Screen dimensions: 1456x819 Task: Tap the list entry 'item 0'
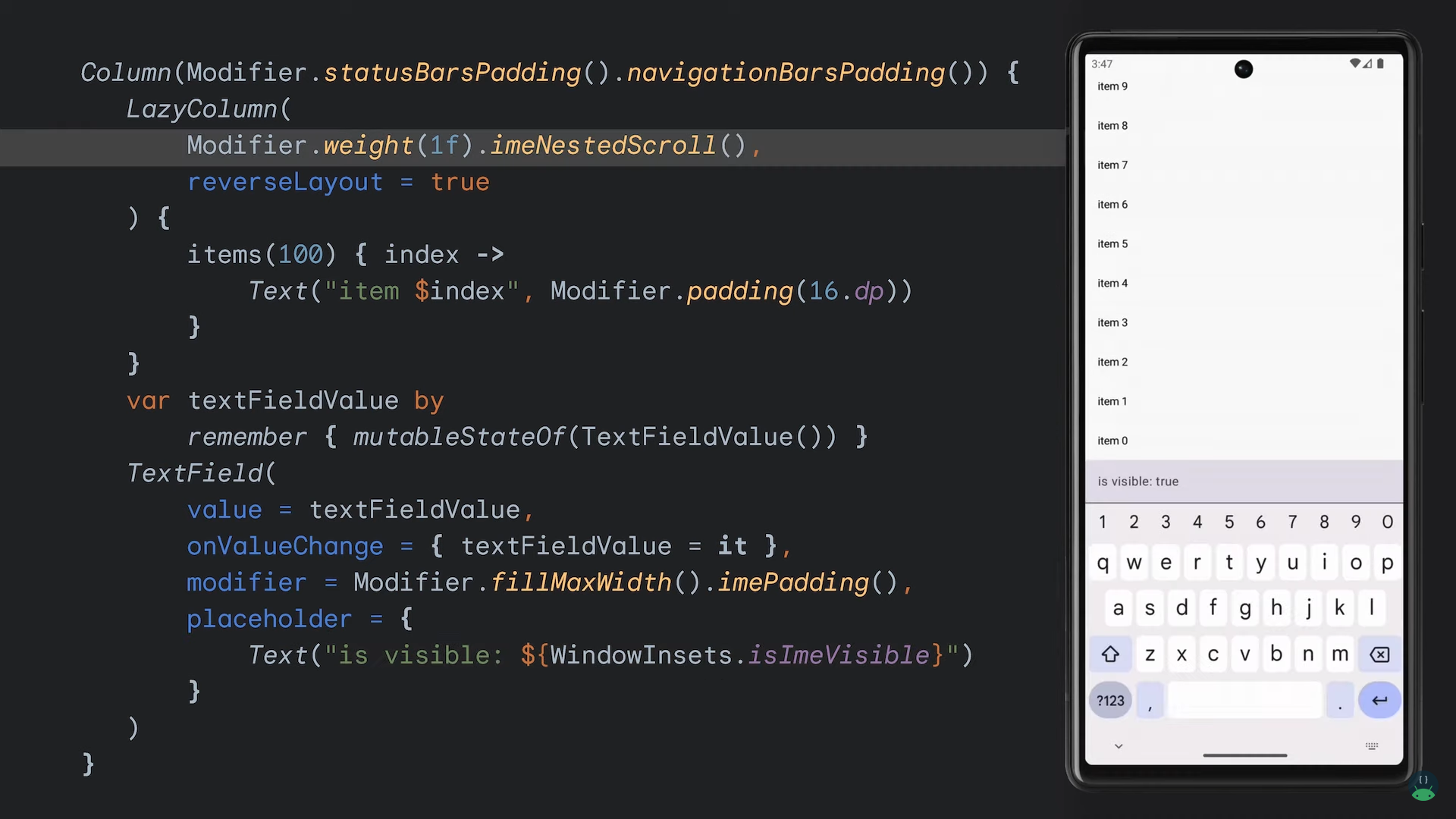(x=1112, y=440)
